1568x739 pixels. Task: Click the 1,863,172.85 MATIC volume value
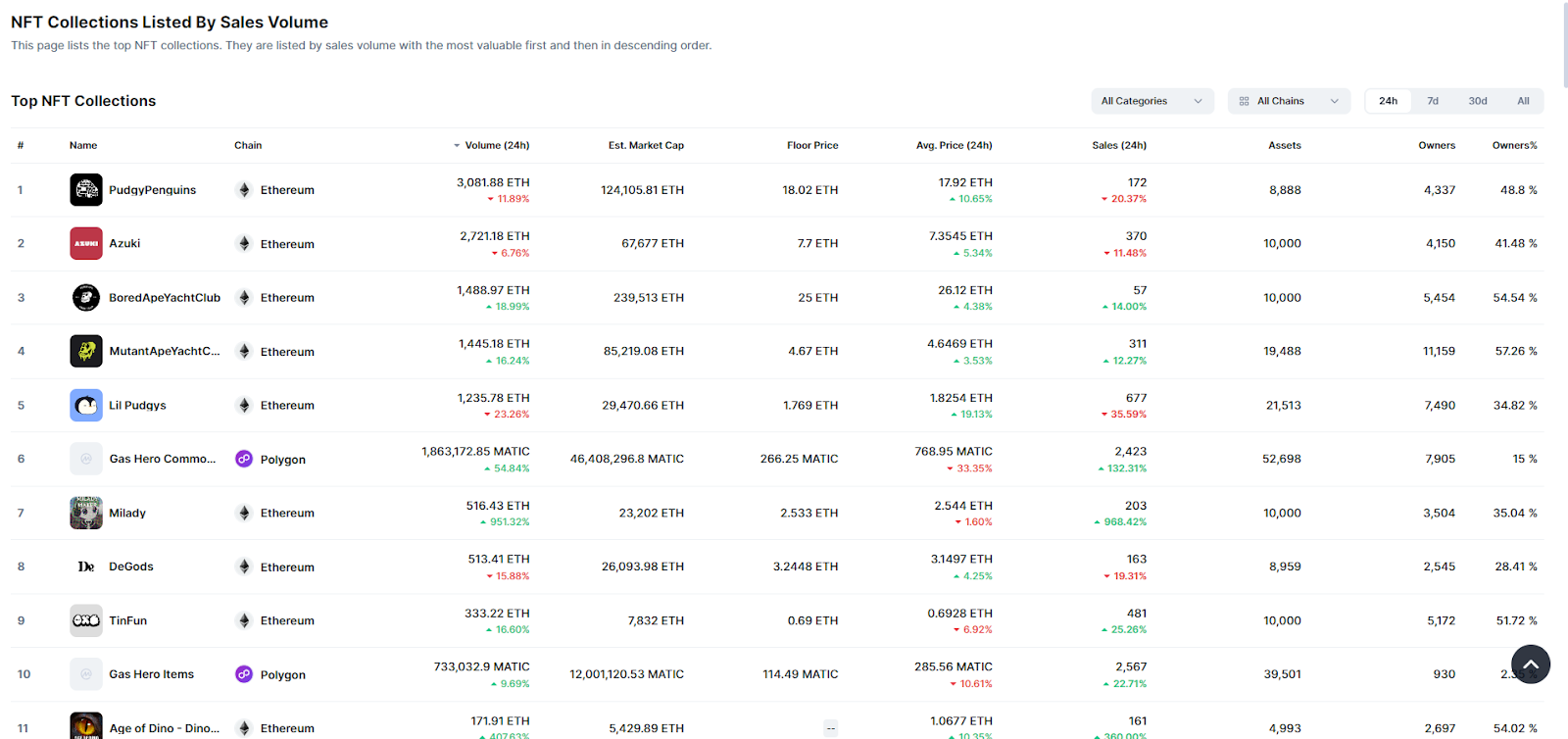(x=475, y=452)
